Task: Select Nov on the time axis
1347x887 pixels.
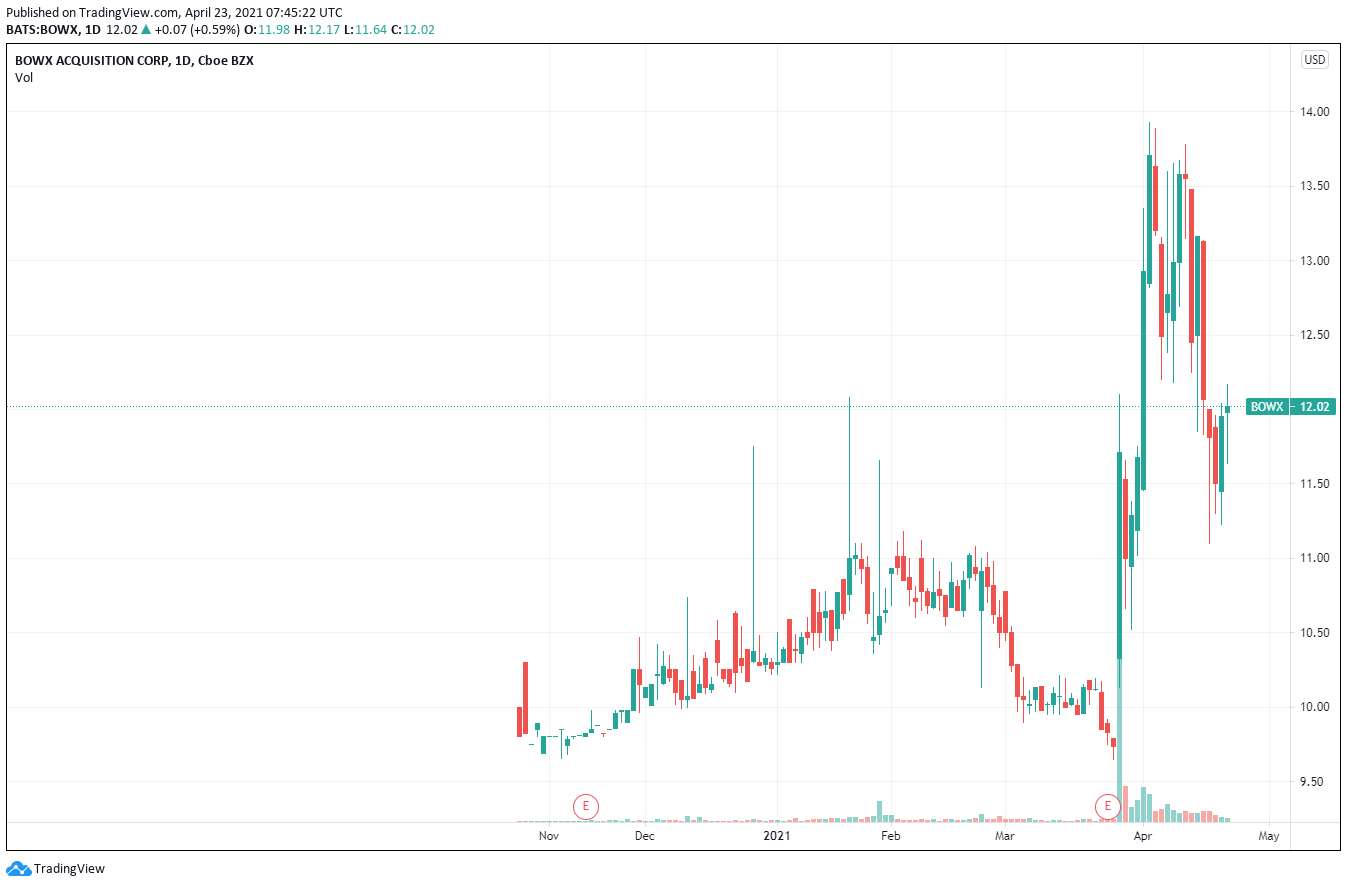Action: click(x=547, y=835)
